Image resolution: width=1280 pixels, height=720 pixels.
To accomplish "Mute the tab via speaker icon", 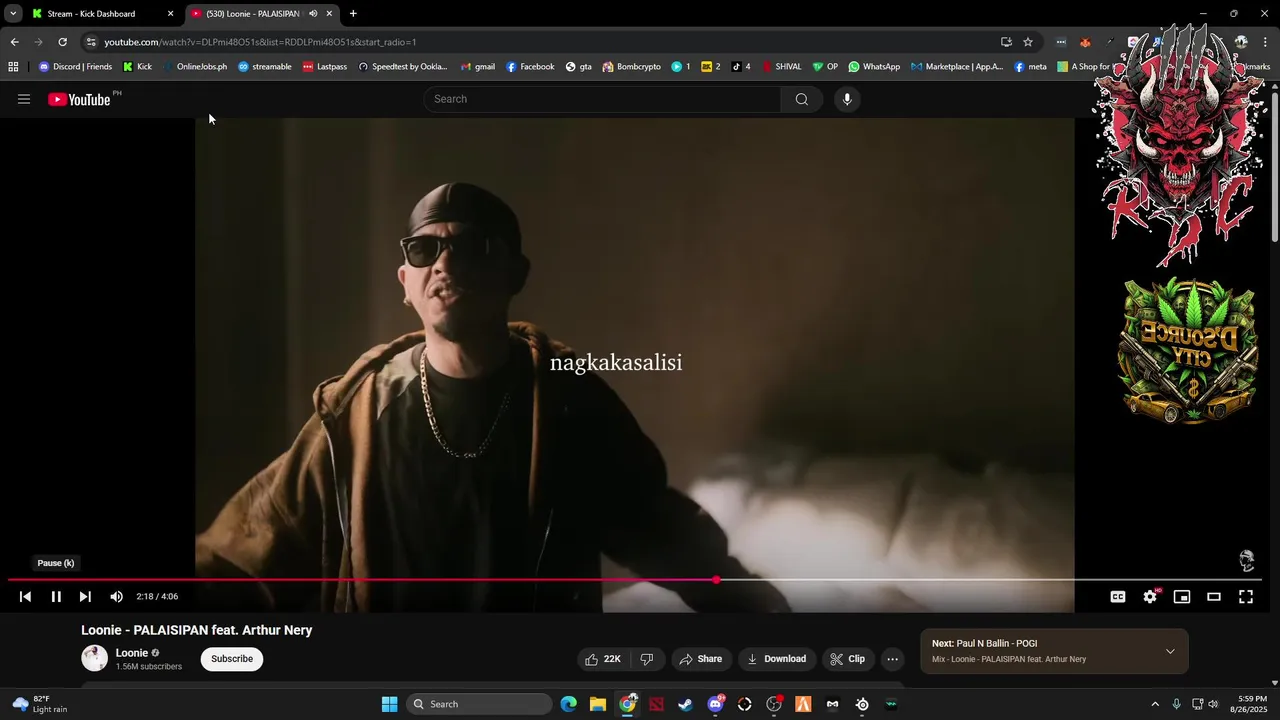I will pos(313,14).
